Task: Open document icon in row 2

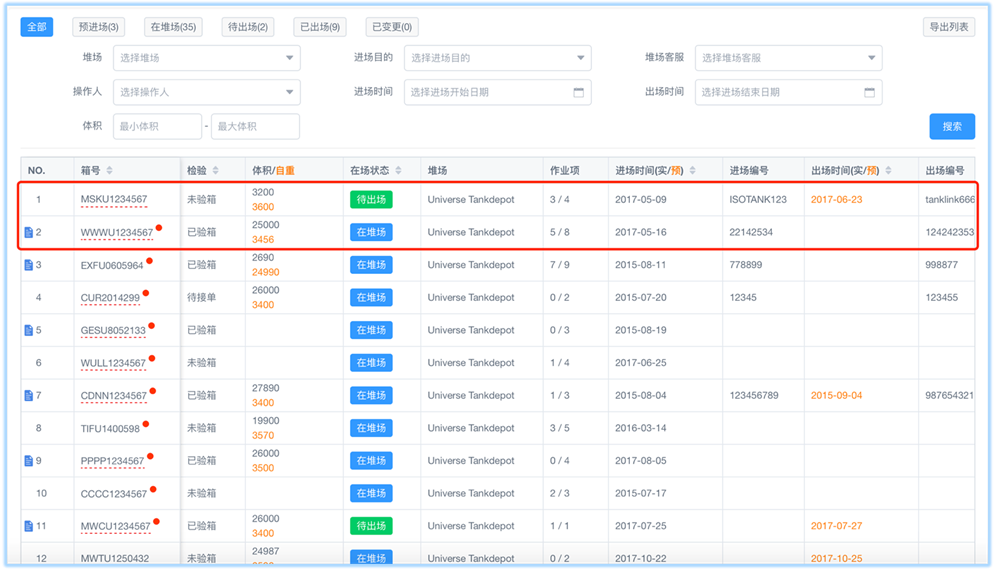Action: [x=29, y=232]
